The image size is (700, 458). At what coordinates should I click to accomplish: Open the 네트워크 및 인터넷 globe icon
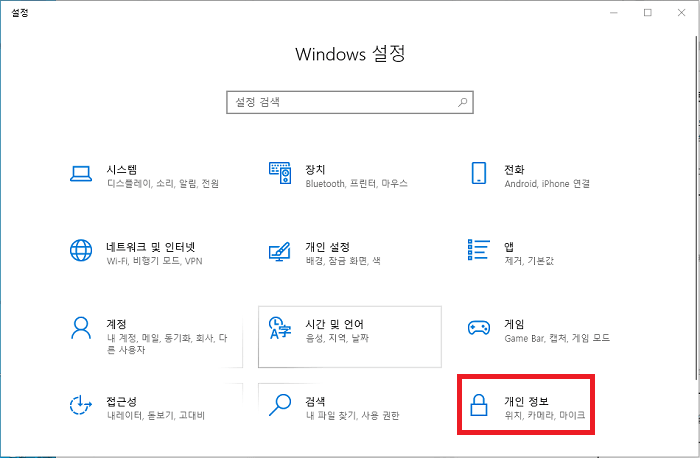point(81,250)
